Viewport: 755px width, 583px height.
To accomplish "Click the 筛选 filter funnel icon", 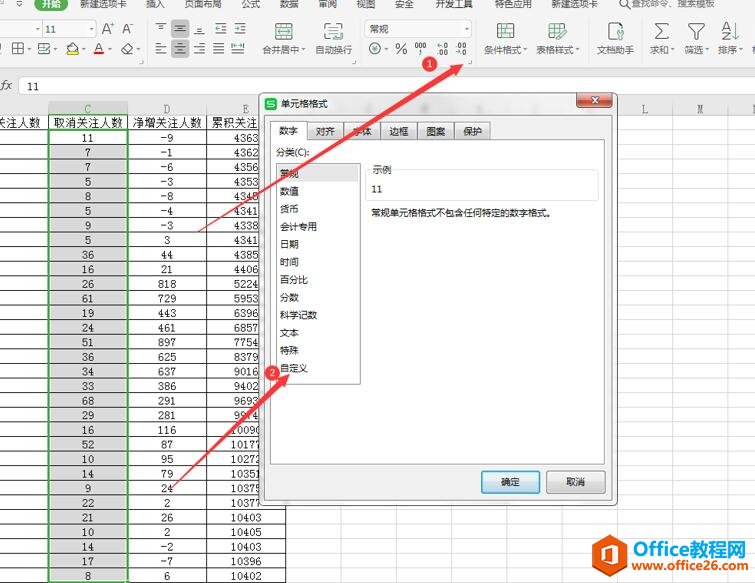I will click(x=695, y=32).
